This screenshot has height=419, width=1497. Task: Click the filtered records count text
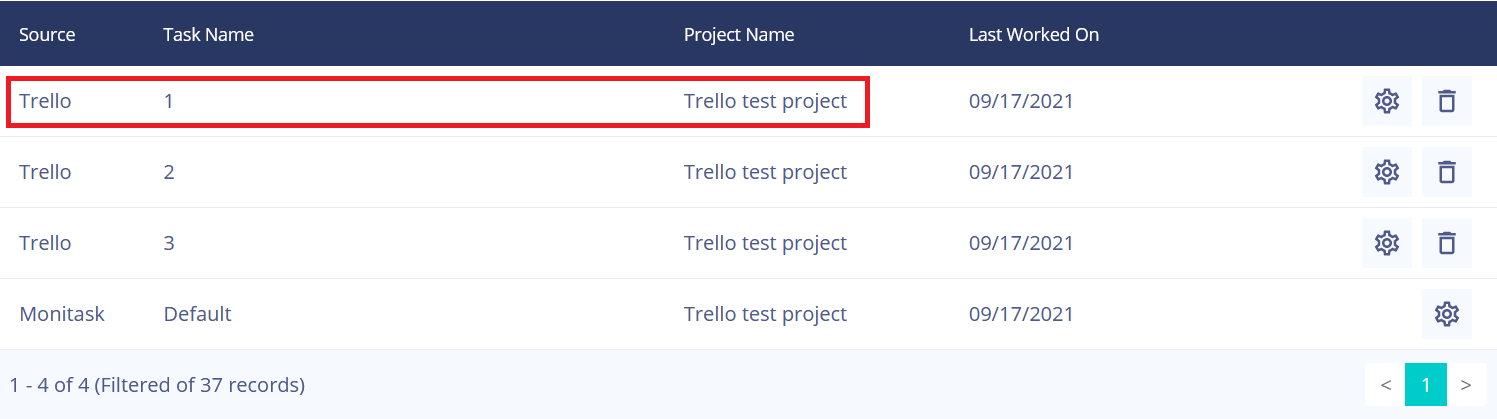[157, 385]
